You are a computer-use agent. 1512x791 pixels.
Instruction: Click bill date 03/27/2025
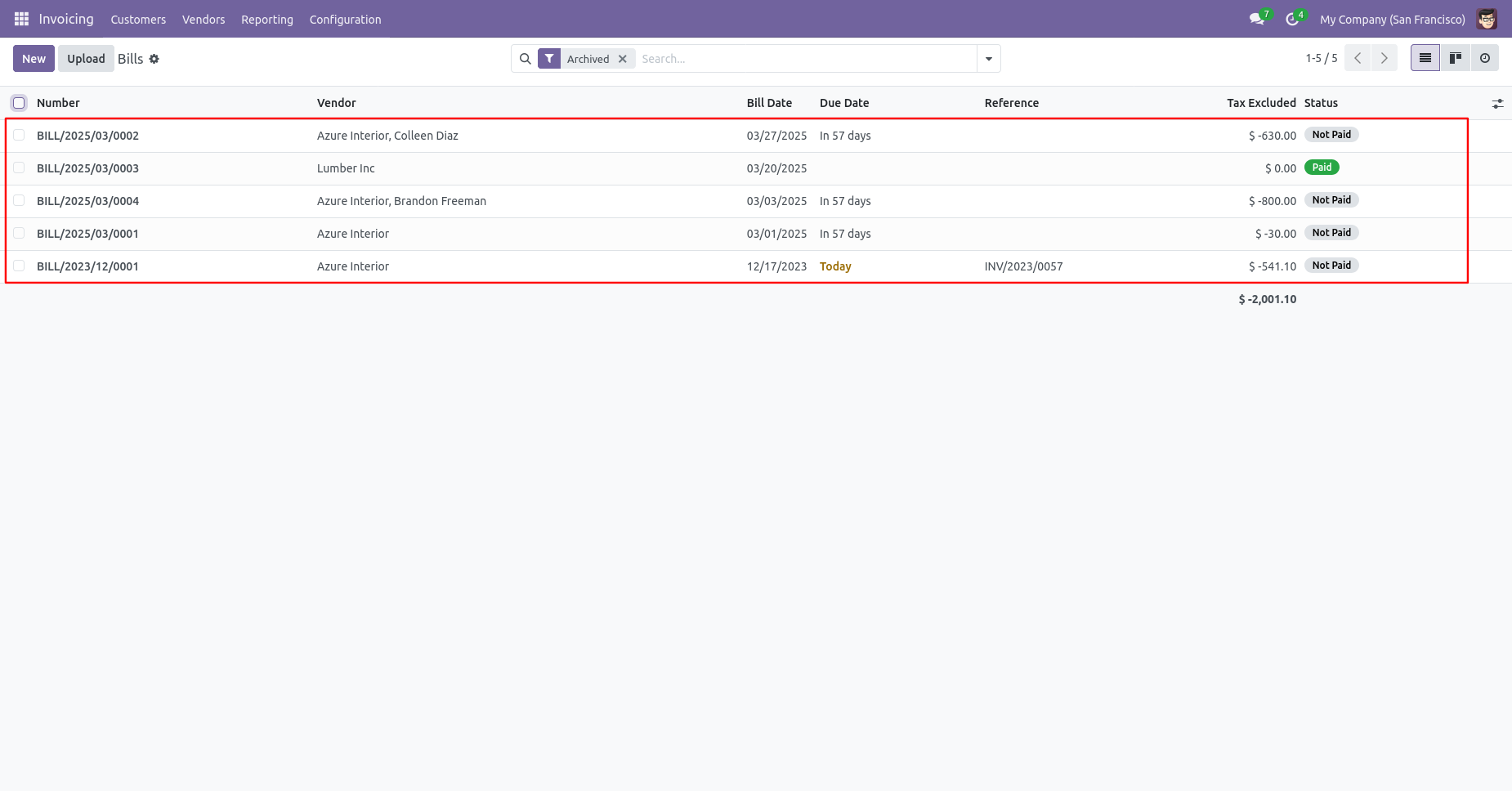[776, 136]
